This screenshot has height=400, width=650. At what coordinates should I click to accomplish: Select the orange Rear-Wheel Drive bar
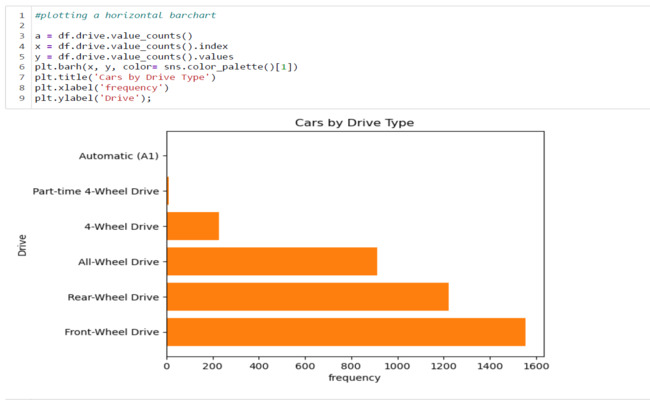coord(307,296)
